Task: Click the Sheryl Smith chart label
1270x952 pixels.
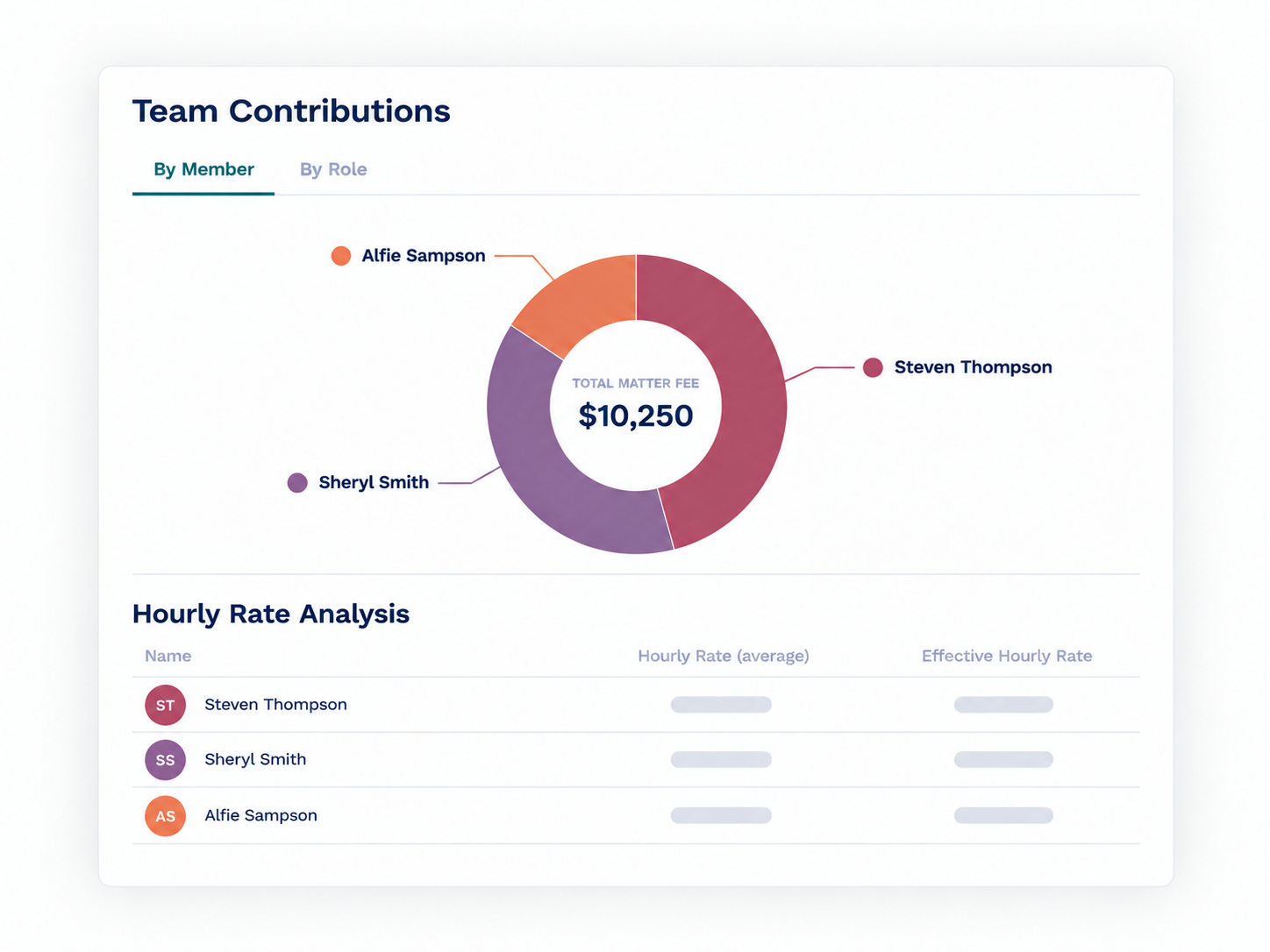Action: (x=374, y=483)
